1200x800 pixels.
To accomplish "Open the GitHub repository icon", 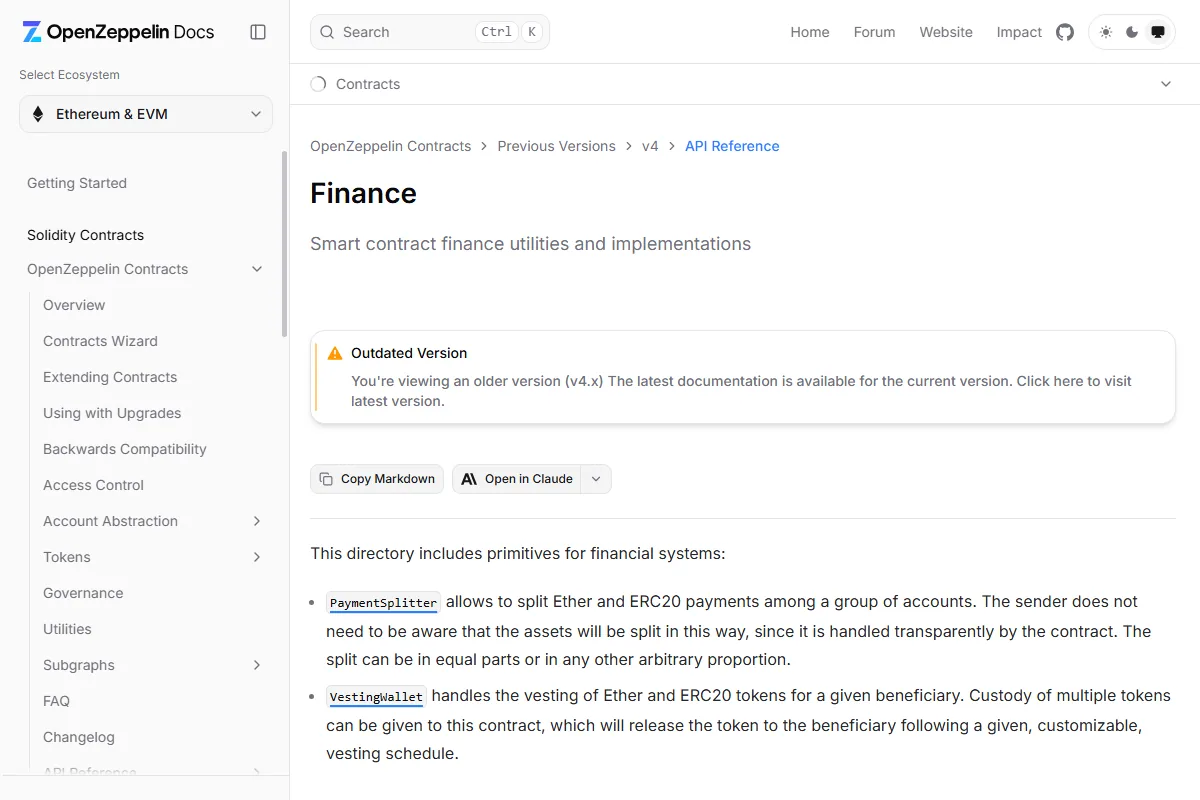I will 1065,32.
